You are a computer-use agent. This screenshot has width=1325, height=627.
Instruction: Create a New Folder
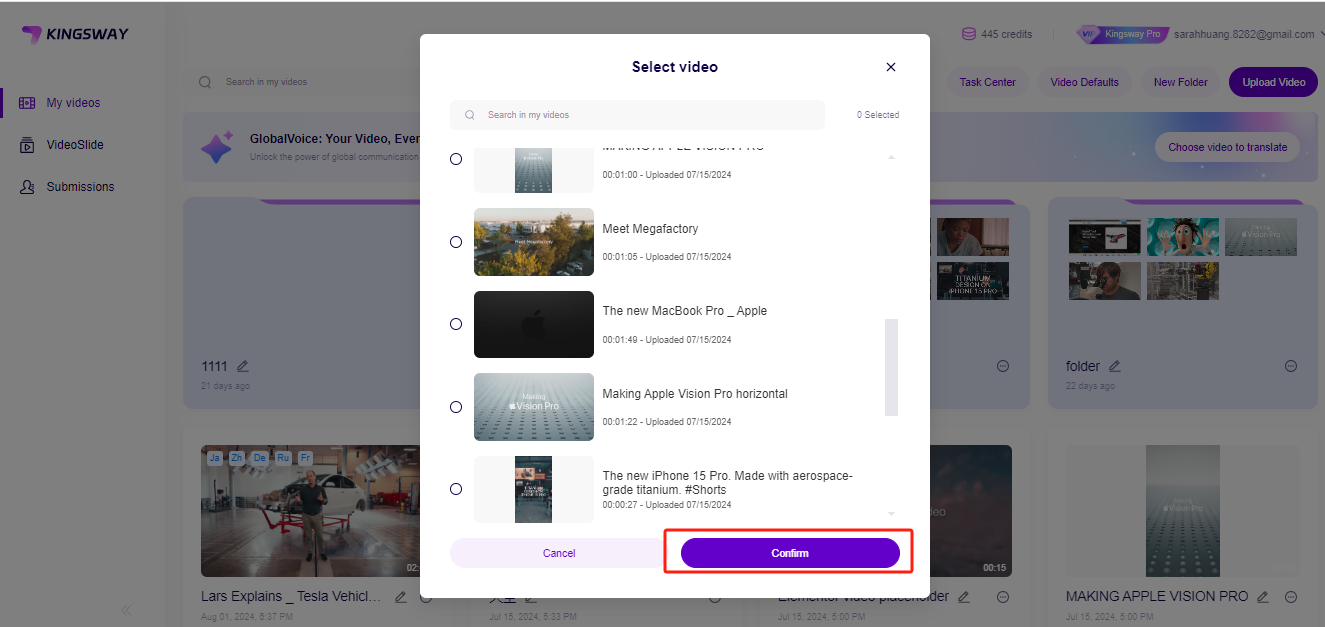pyautogui.click(x=1180, y=82)
